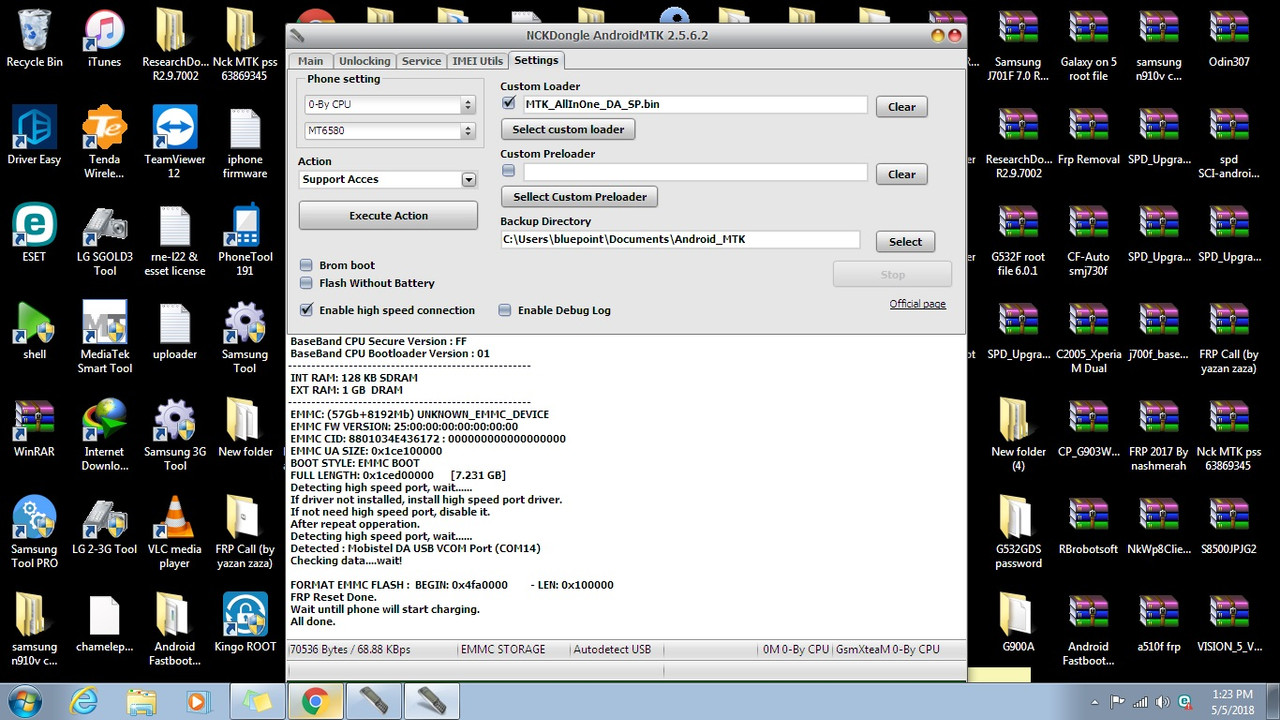Click the system tray clock
This screenshot has width=1280, height=720.
1231,701
